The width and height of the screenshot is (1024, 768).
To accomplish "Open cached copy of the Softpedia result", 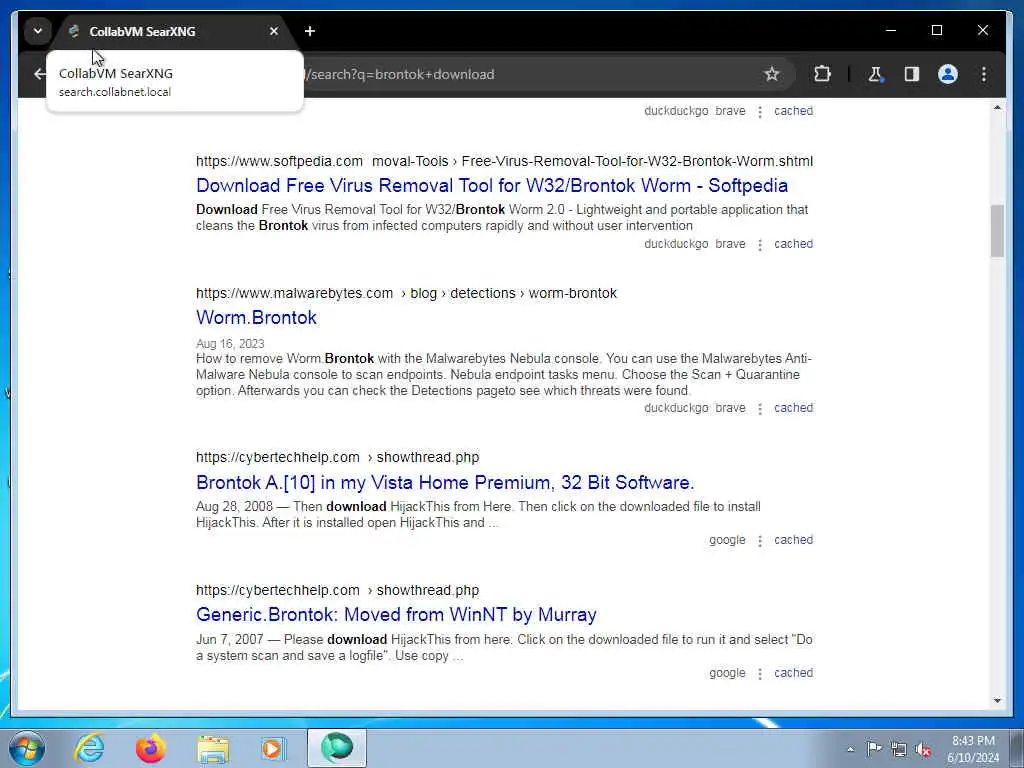I will coord(793,244).
